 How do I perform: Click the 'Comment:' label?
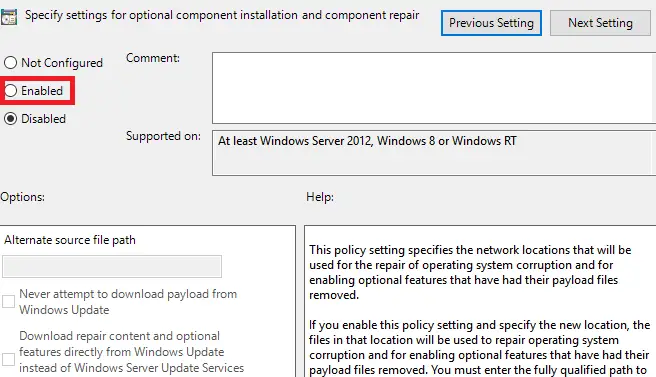coord(153,58)
